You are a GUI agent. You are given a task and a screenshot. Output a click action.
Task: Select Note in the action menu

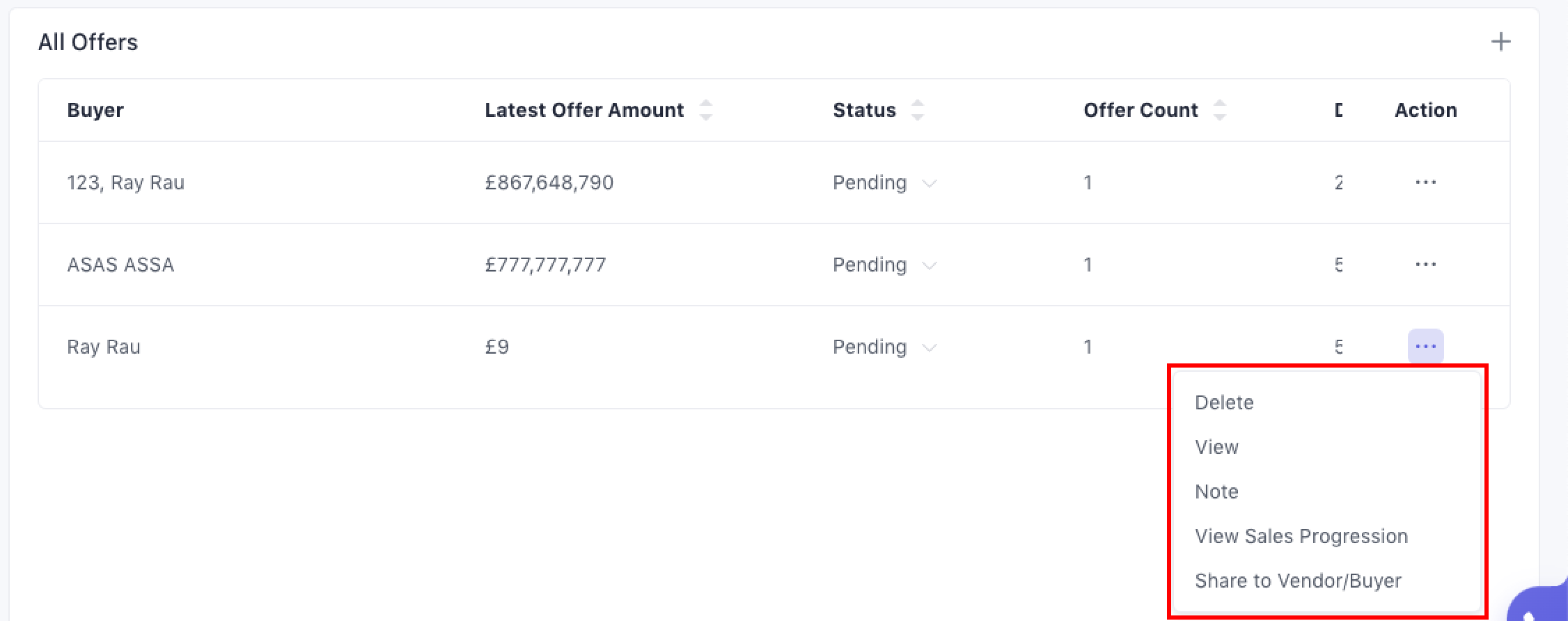coord(1216,492)
